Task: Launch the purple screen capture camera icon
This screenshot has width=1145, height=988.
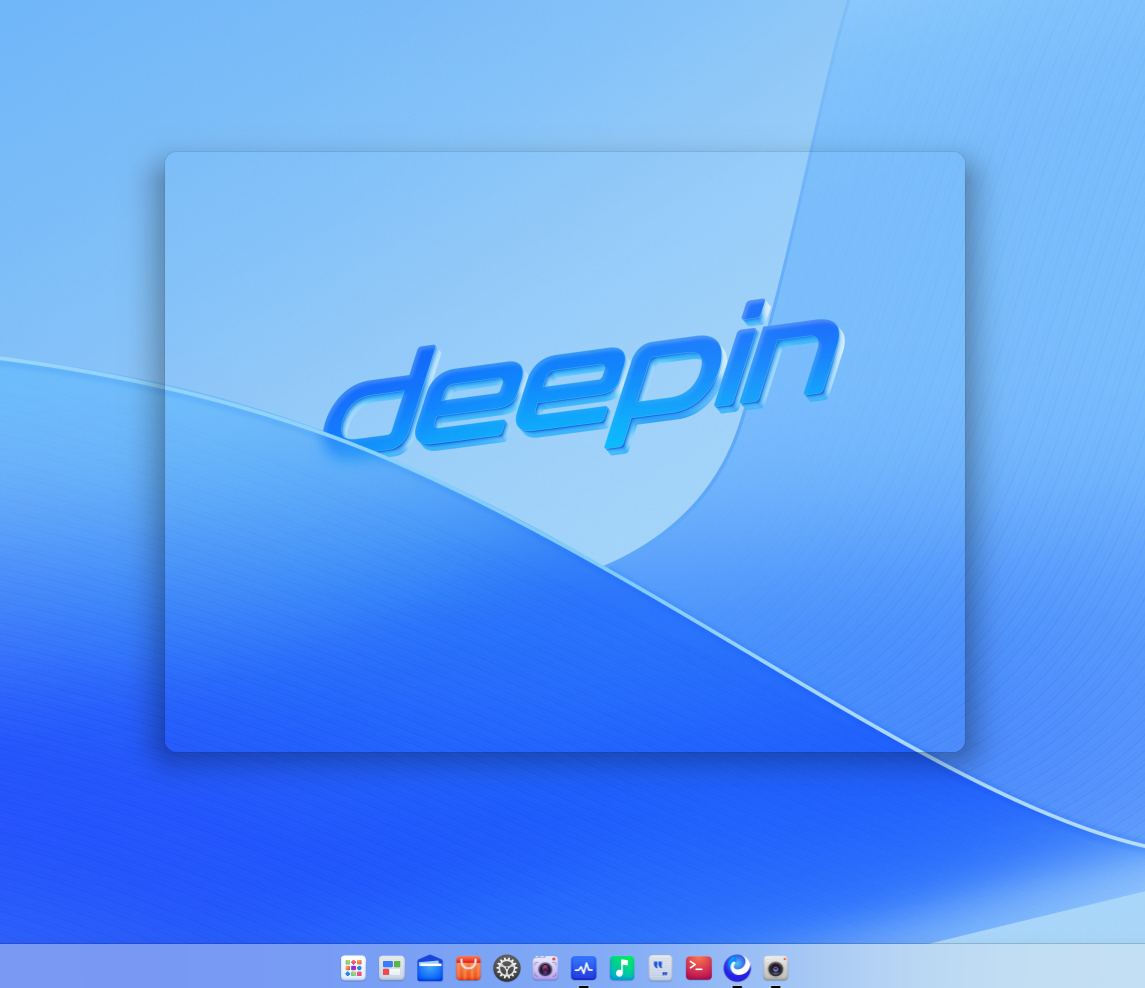Action: [545, 968]
